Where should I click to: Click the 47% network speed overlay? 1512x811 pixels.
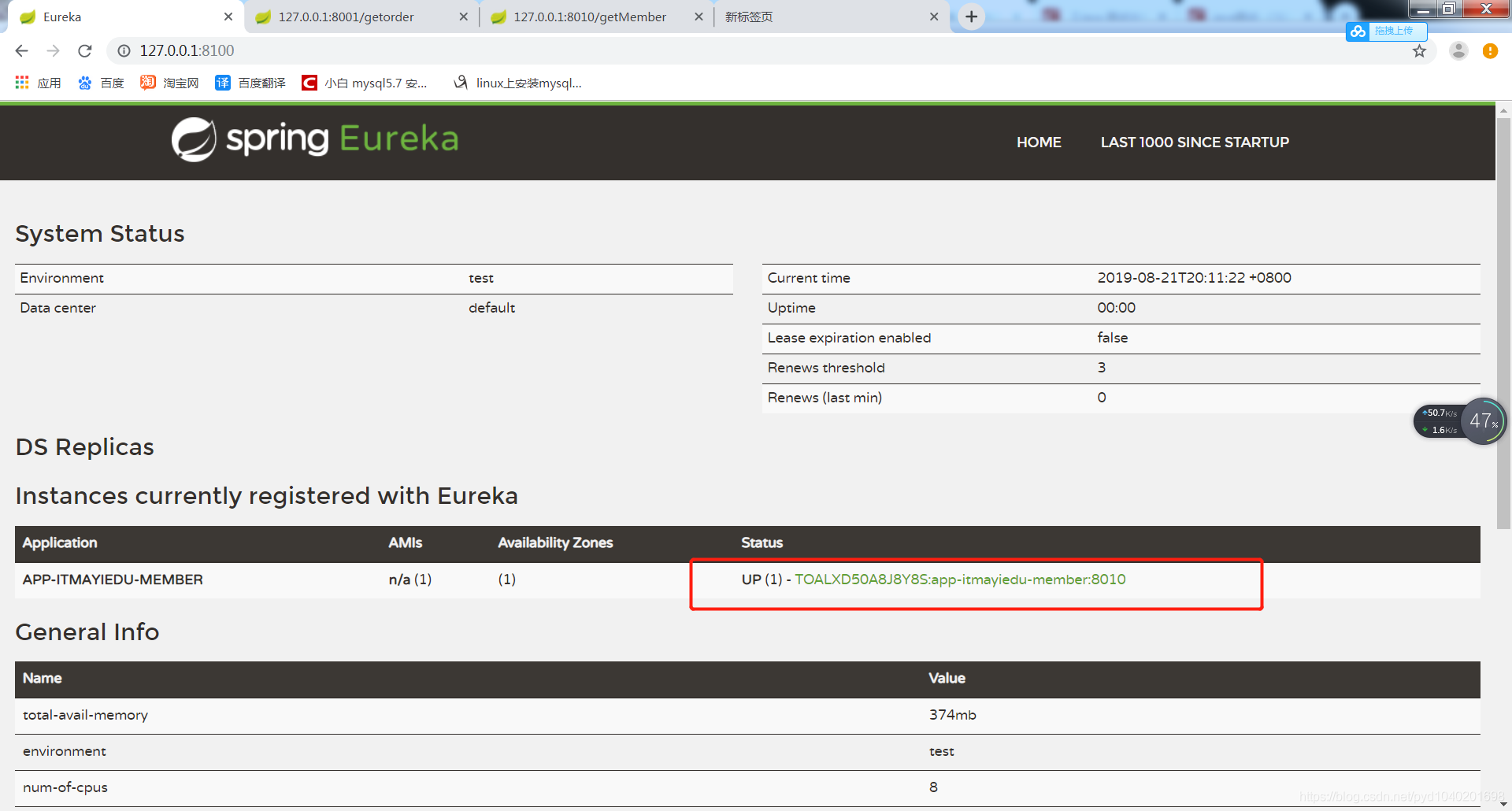tap(1482, 421)
